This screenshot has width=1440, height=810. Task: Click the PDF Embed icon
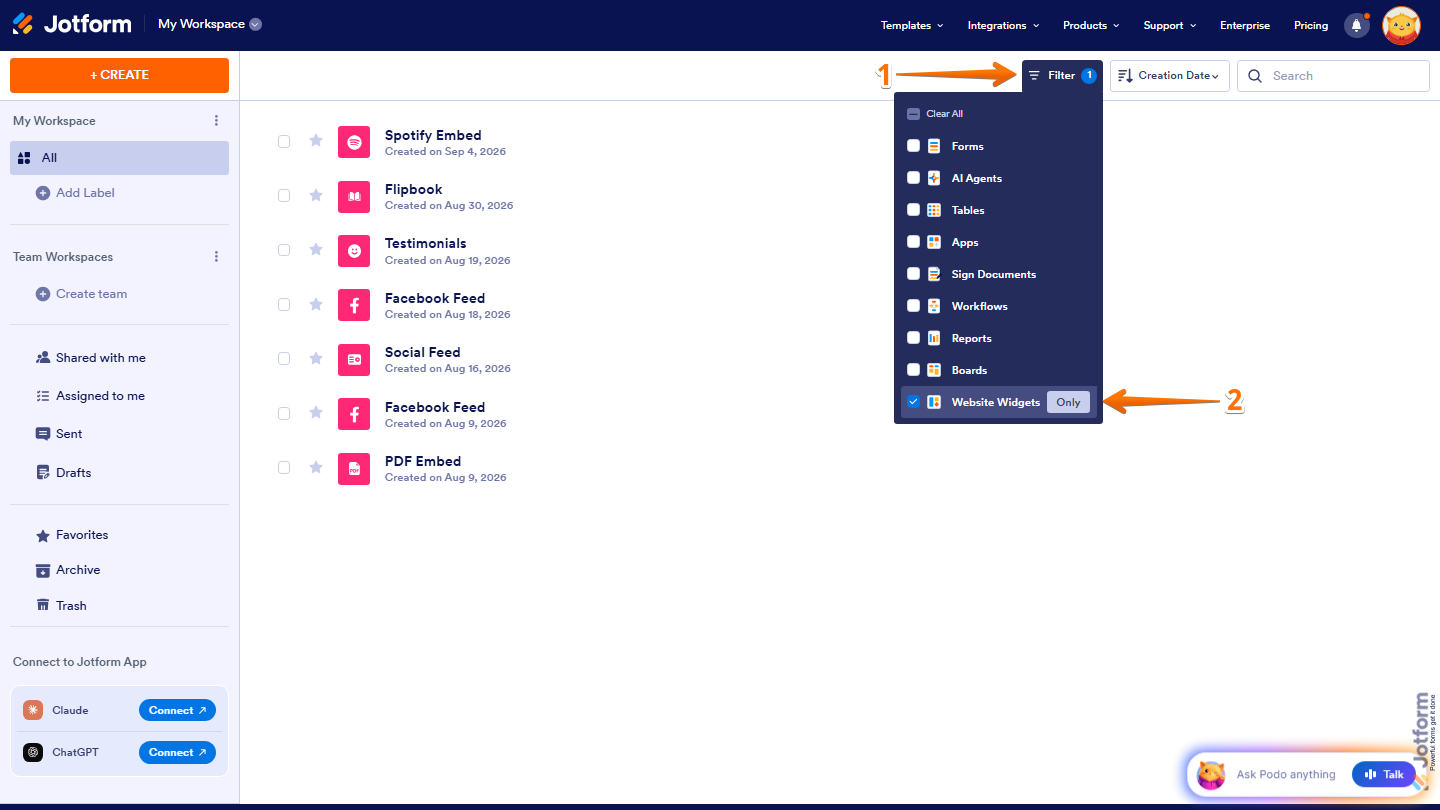click(354, 468)
